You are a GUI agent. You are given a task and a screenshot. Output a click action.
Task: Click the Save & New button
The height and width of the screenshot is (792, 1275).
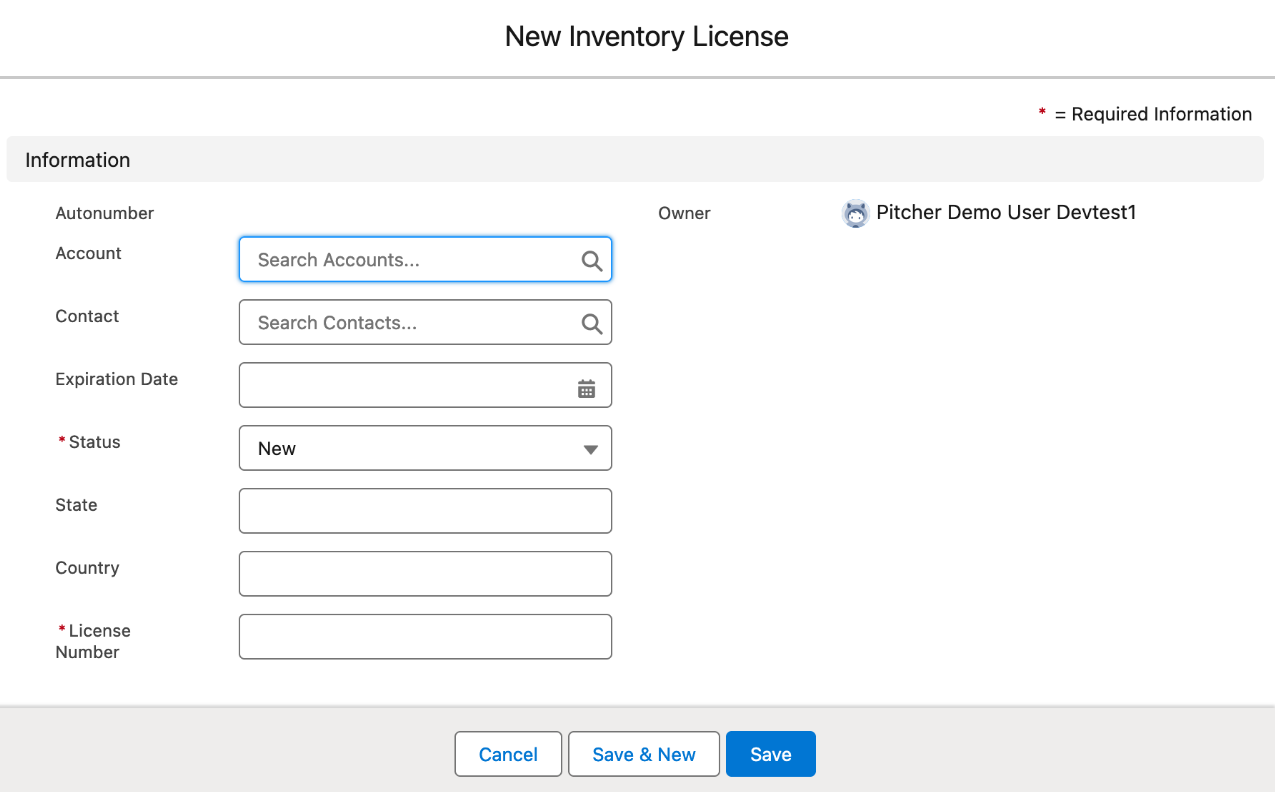pyautogui.click(x=644, y=755)
